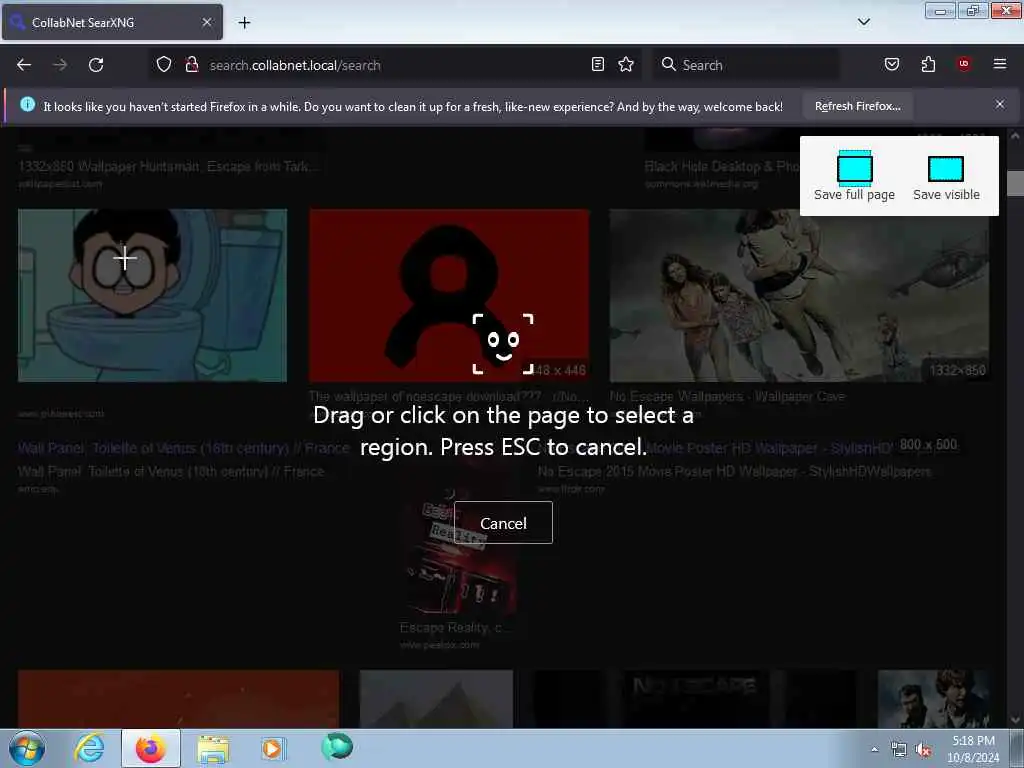Screen dimensions: 1024x768
Task: Reload the current page
Action: pos(96,65)
